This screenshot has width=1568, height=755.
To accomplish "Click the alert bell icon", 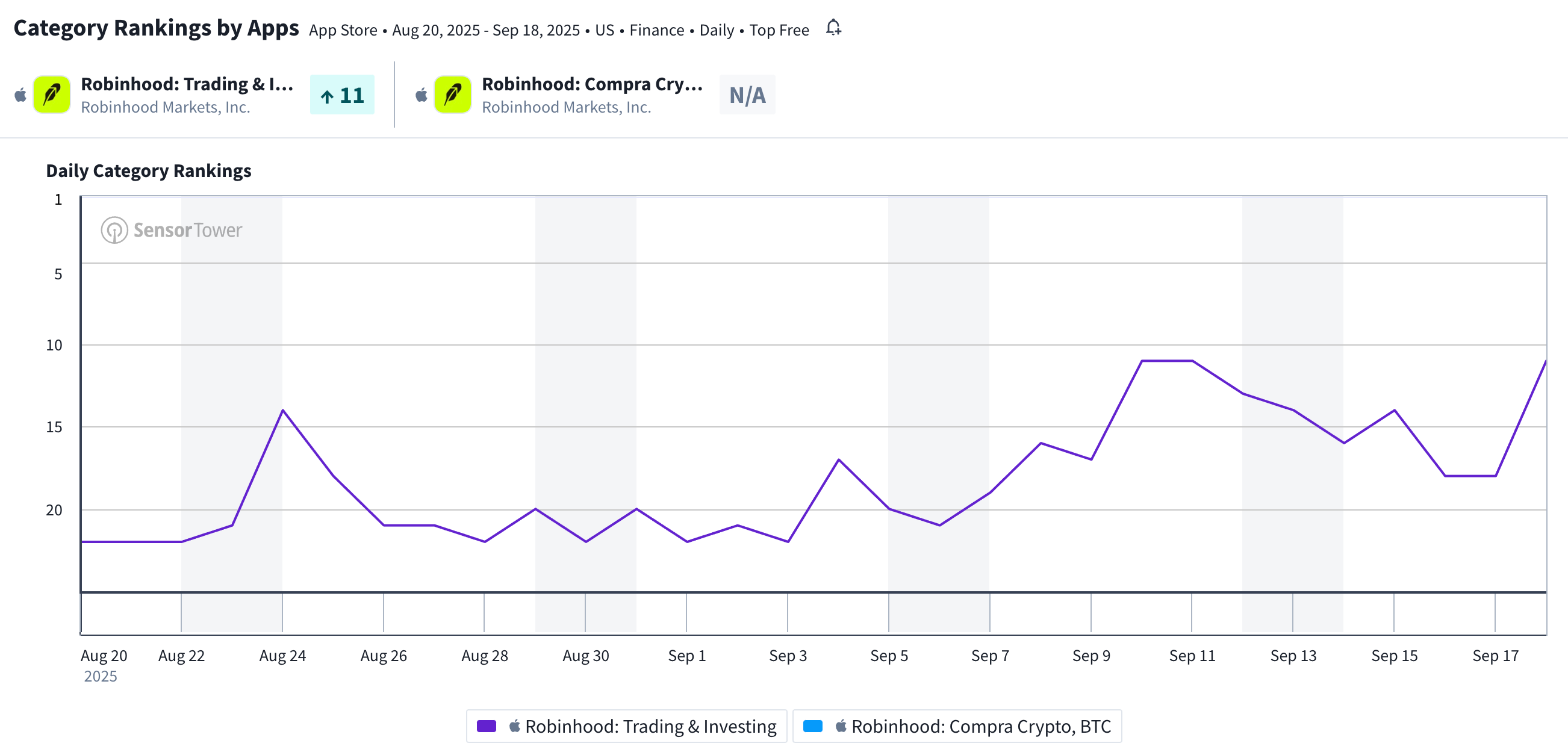I will (x=833, y=28).
